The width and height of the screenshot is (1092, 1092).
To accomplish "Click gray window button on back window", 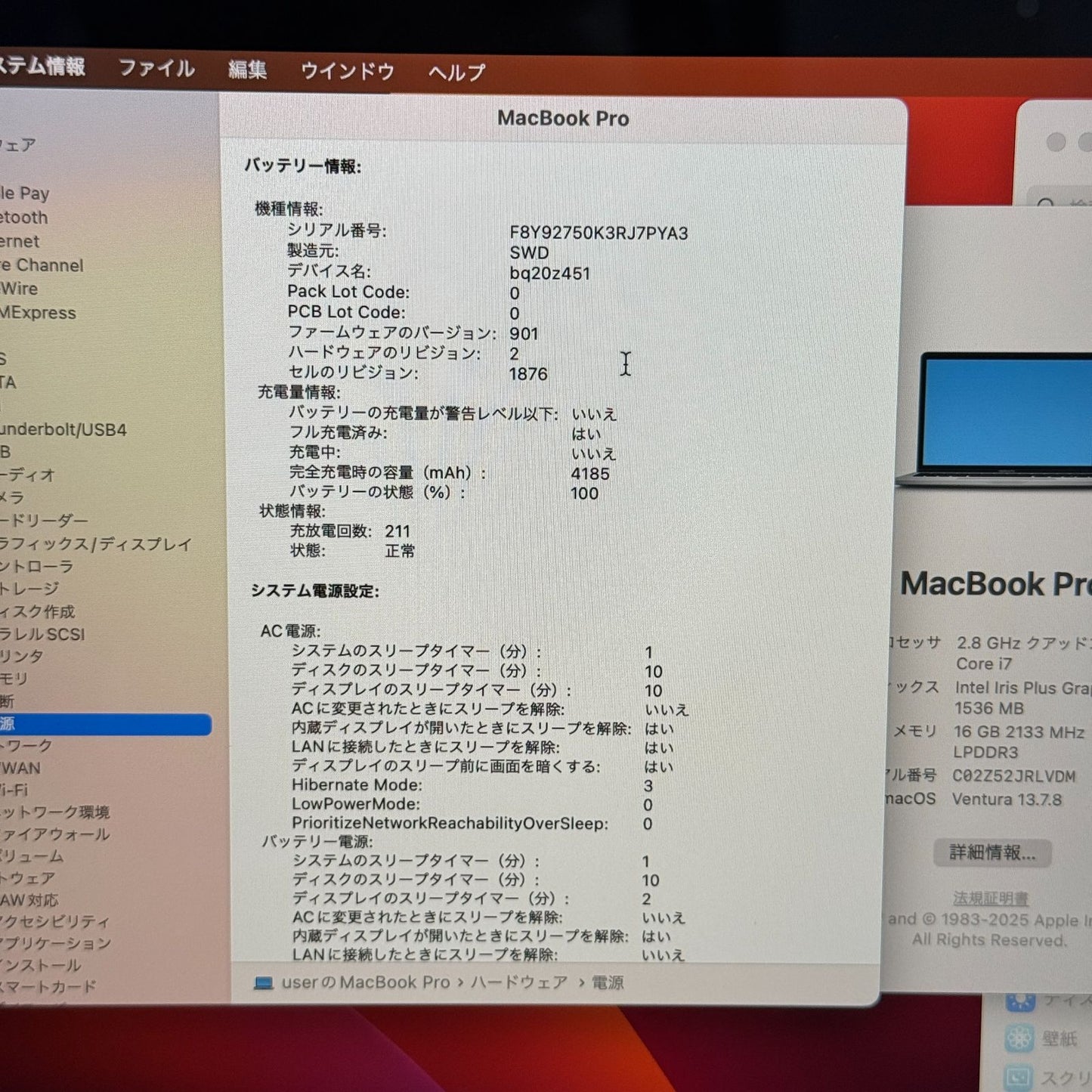I will [1056, 141].
